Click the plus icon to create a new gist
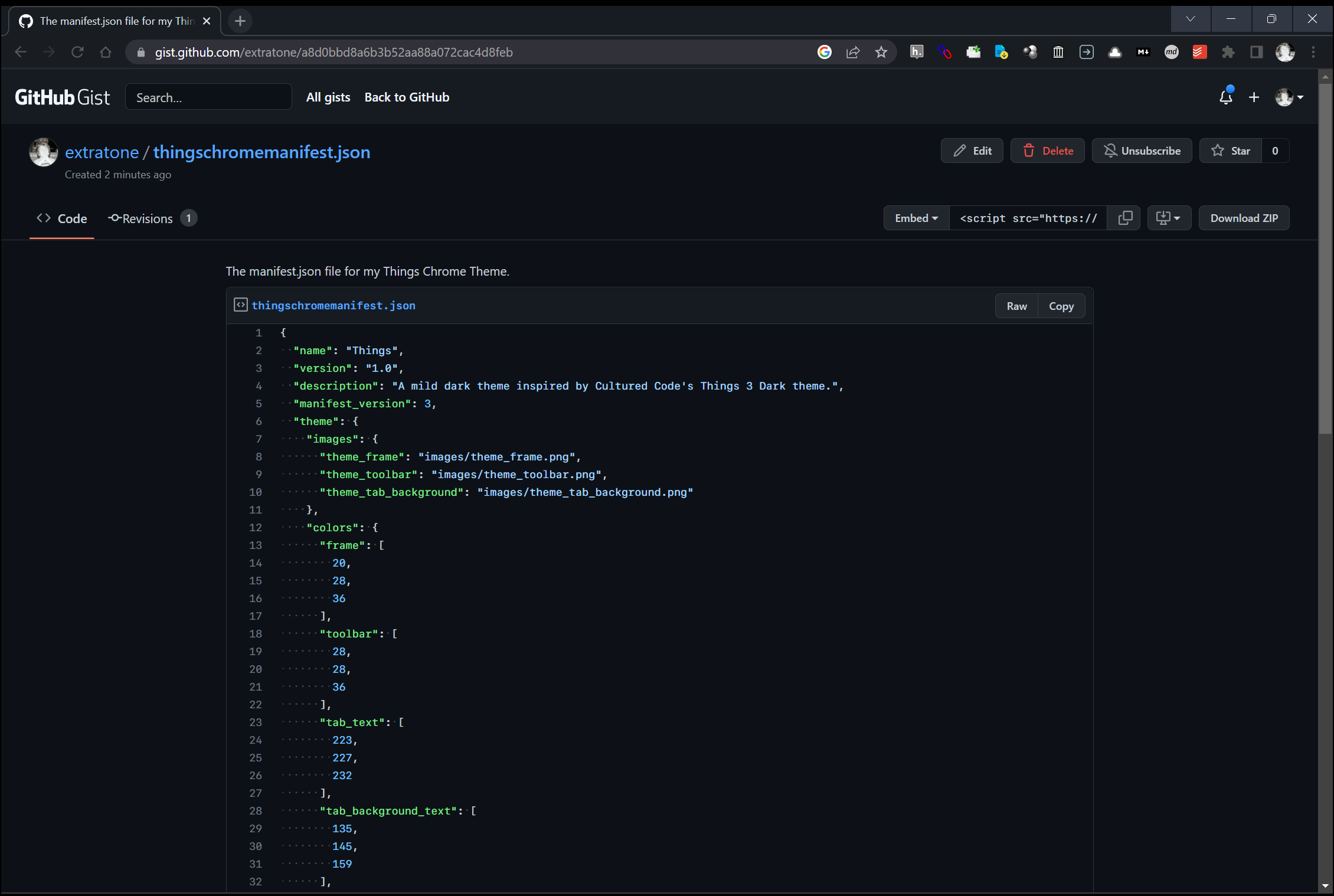Image resolution: width=1334 pixels, height=896 pixels. click(1254, 97)
